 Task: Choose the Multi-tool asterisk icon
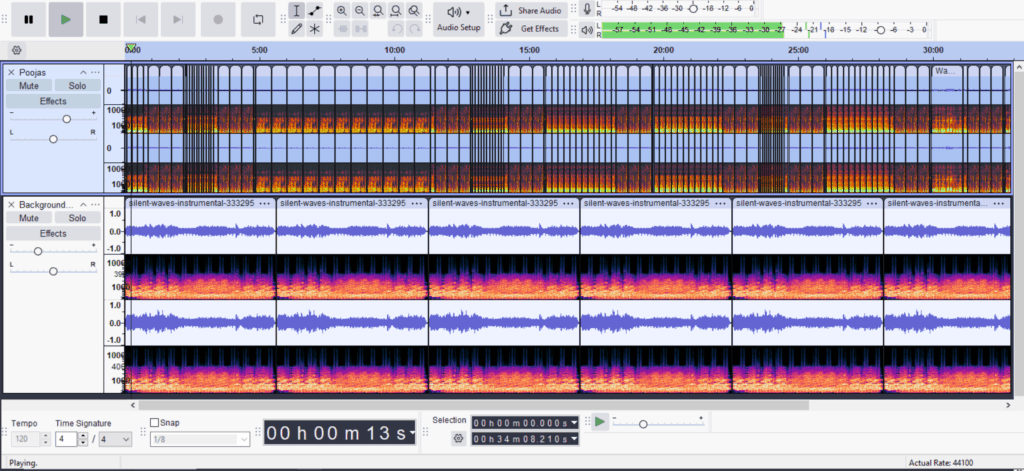[x=315, y=29]
